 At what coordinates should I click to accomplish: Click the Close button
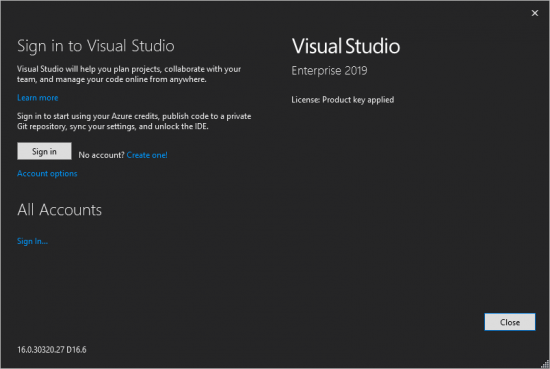(510, 322)
